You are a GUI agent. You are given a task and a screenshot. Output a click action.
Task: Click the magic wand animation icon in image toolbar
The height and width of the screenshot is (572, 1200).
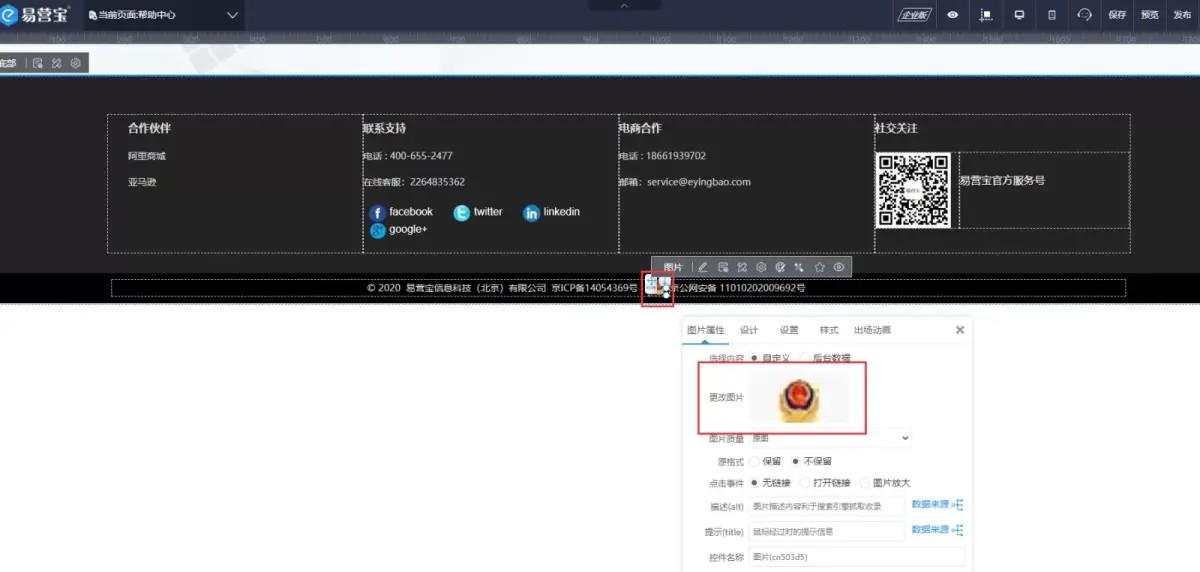point(799,267)
